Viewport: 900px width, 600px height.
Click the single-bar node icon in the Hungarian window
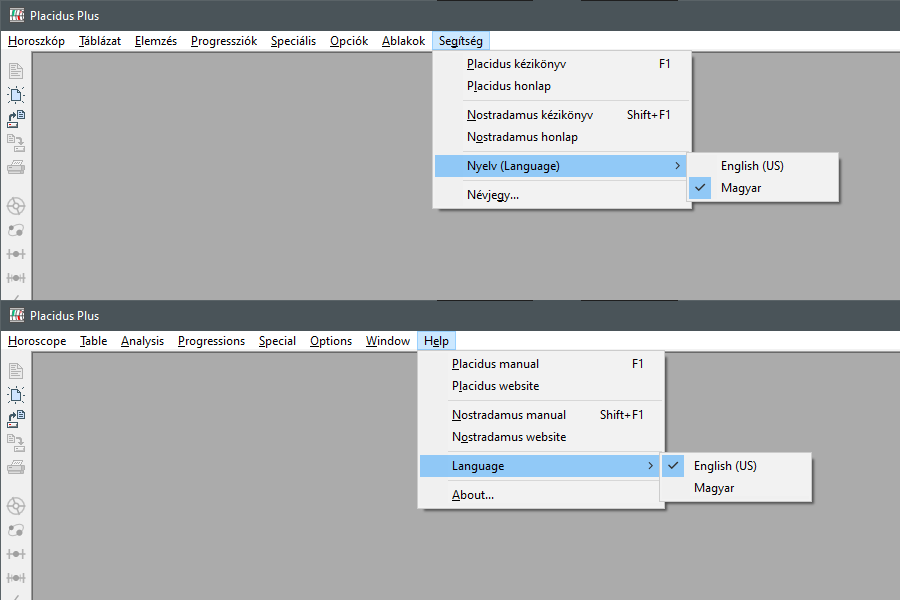tap(16, 254)
